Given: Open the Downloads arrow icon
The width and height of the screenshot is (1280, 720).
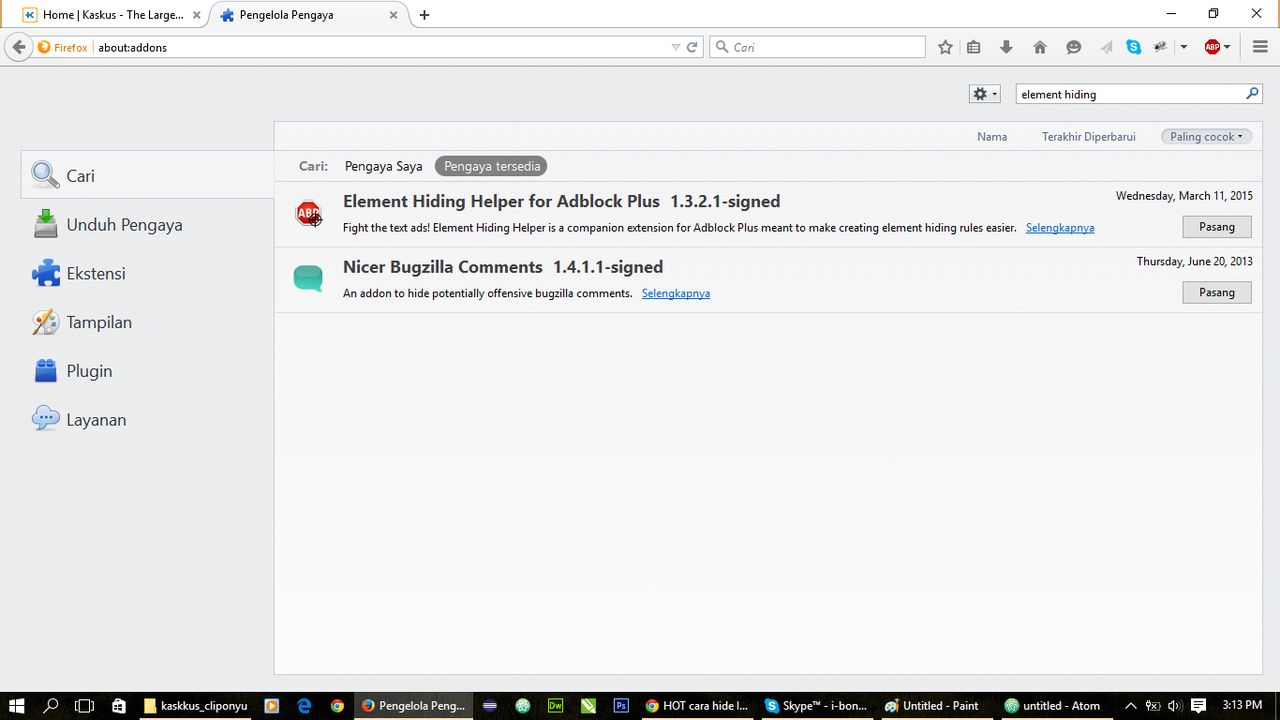Looking at the screenshot, I should pos(1007,47).
